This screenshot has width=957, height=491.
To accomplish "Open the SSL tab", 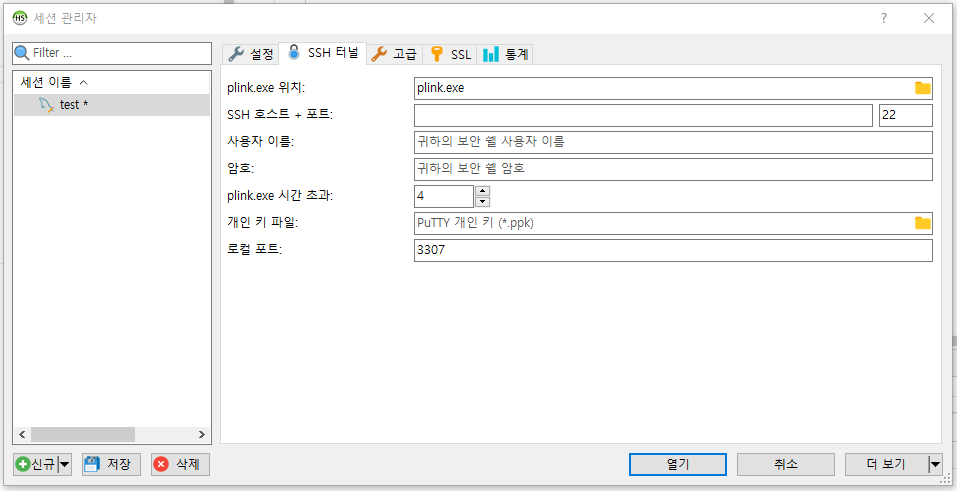I will (x=450, y=54).
